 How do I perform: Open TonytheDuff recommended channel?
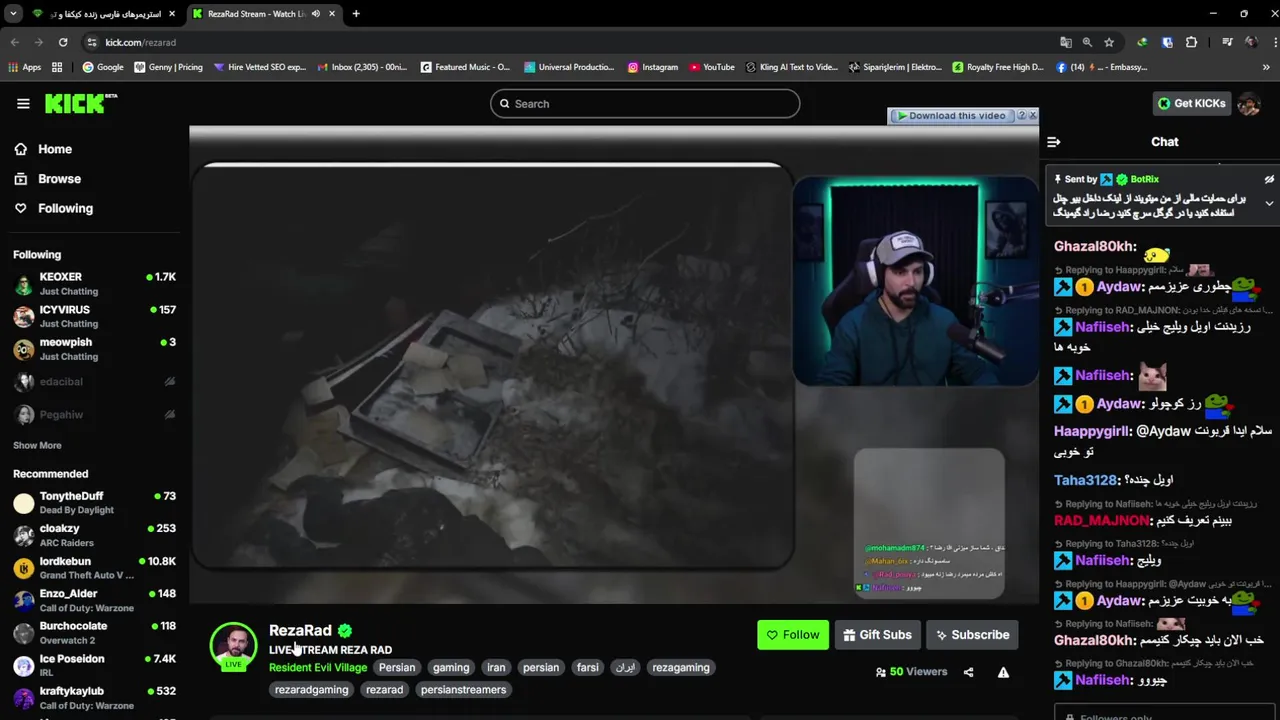coord(94,502)
